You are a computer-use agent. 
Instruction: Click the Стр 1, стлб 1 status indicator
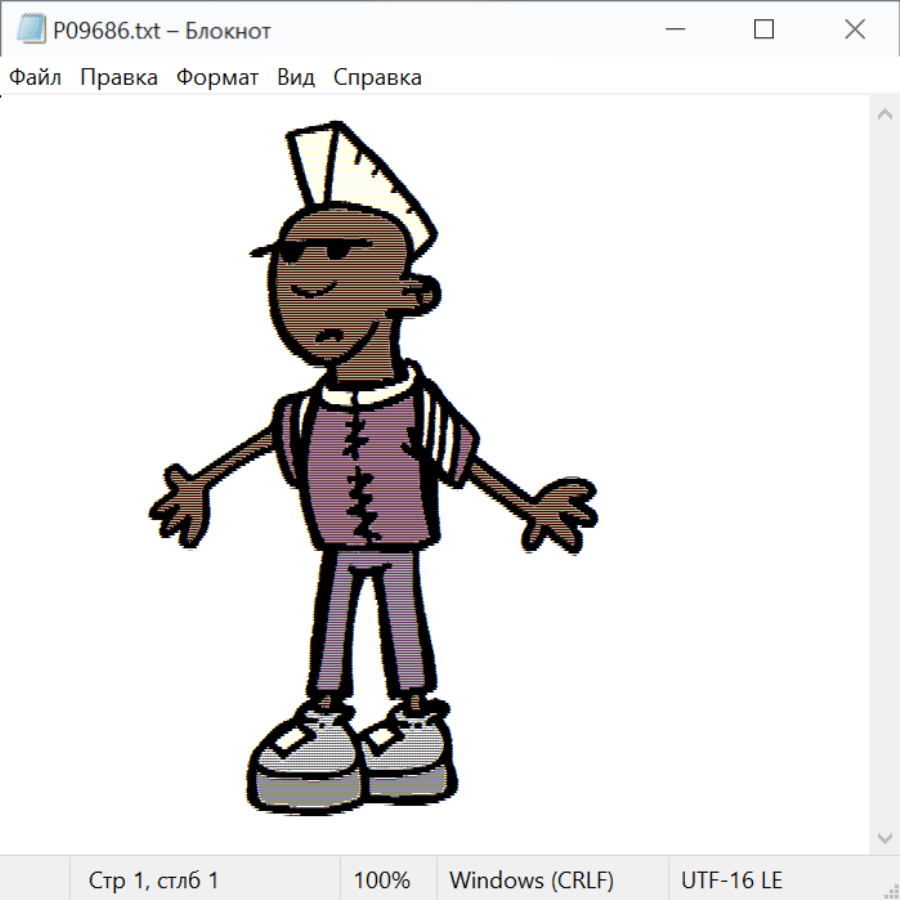[x=153, y=881]
